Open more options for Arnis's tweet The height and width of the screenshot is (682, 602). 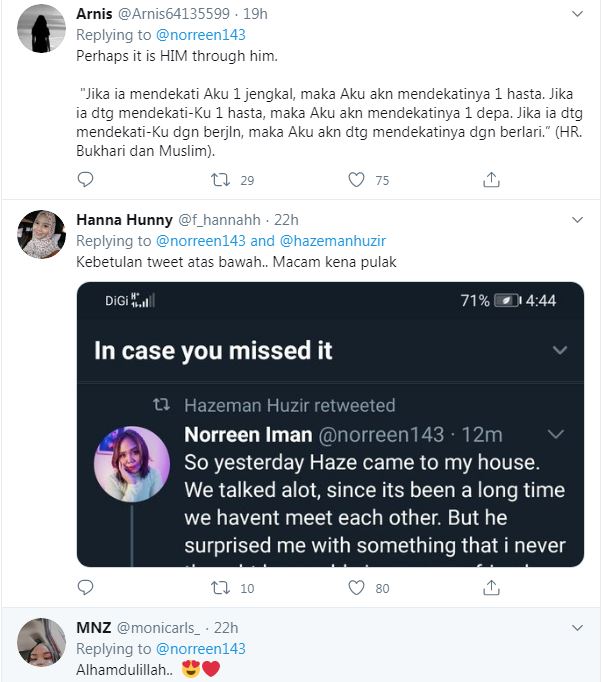pyautogui.click(x=577, y=14)
